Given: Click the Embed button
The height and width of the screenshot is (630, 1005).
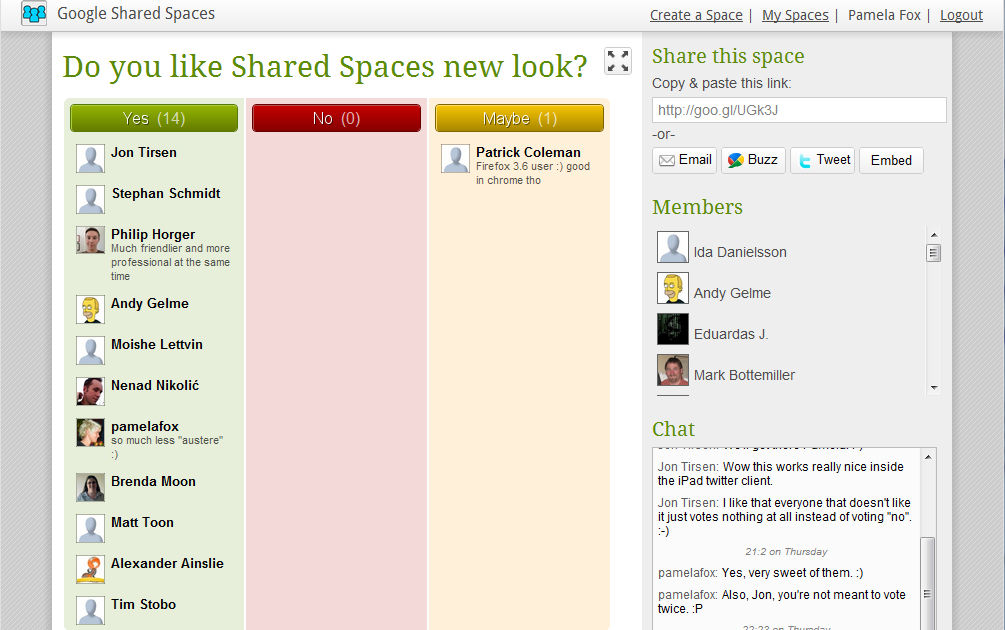Looking at the screenshot, I should pos(890,160).
